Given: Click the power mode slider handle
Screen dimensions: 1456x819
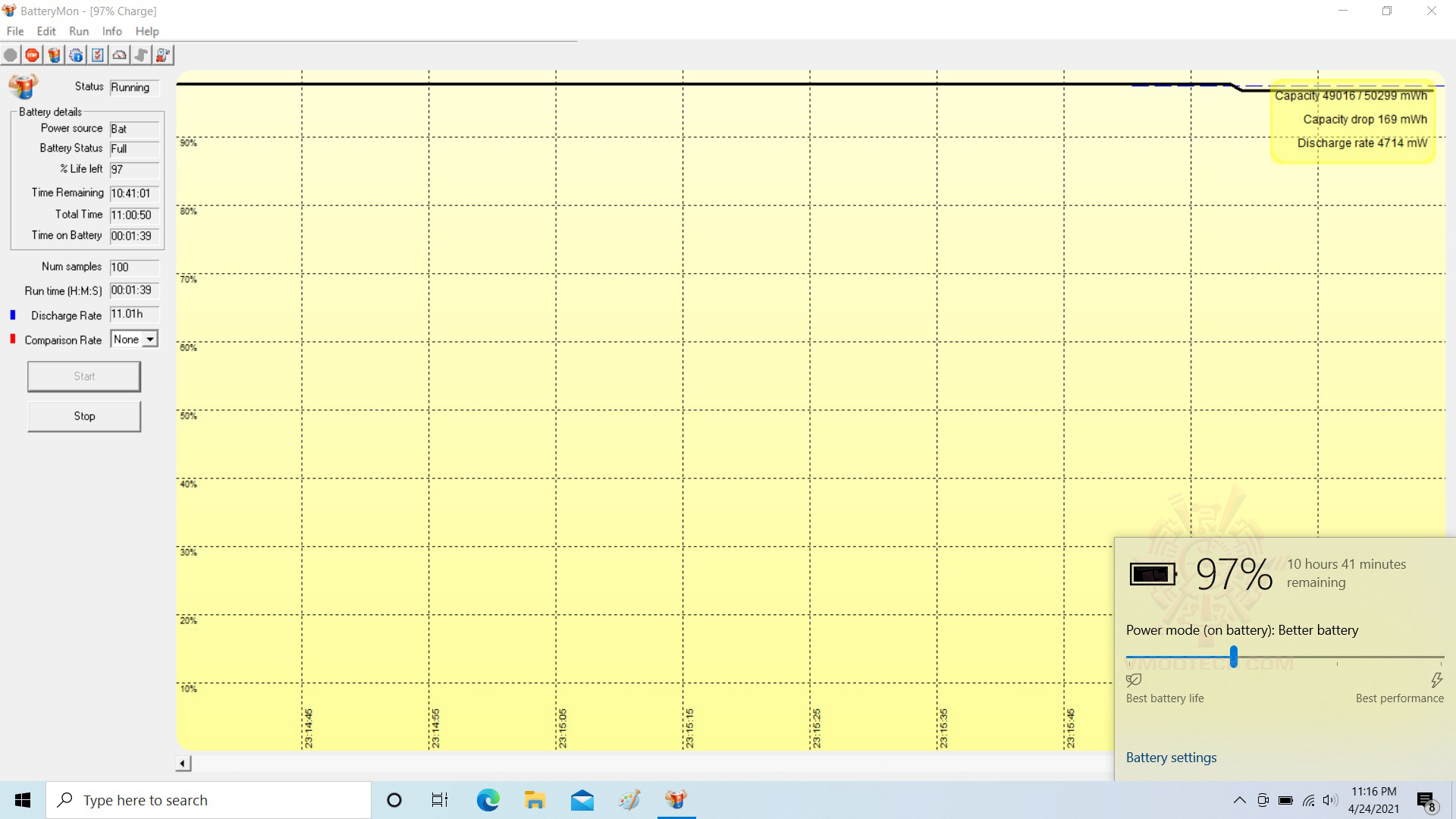Looking at the screenshot, I should tap(1234, 657).
